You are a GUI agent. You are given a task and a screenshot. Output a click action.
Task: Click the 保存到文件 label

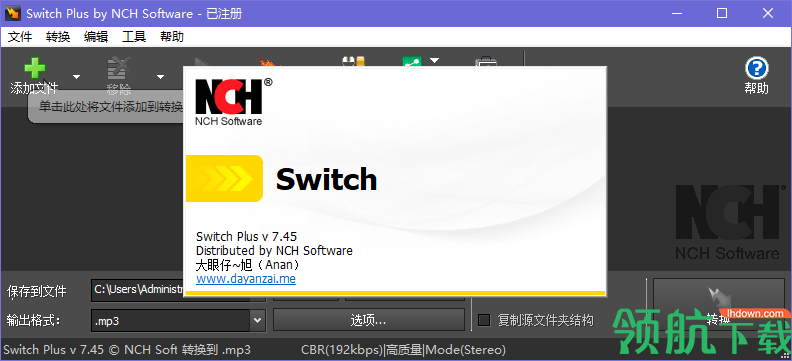(36, 291)
